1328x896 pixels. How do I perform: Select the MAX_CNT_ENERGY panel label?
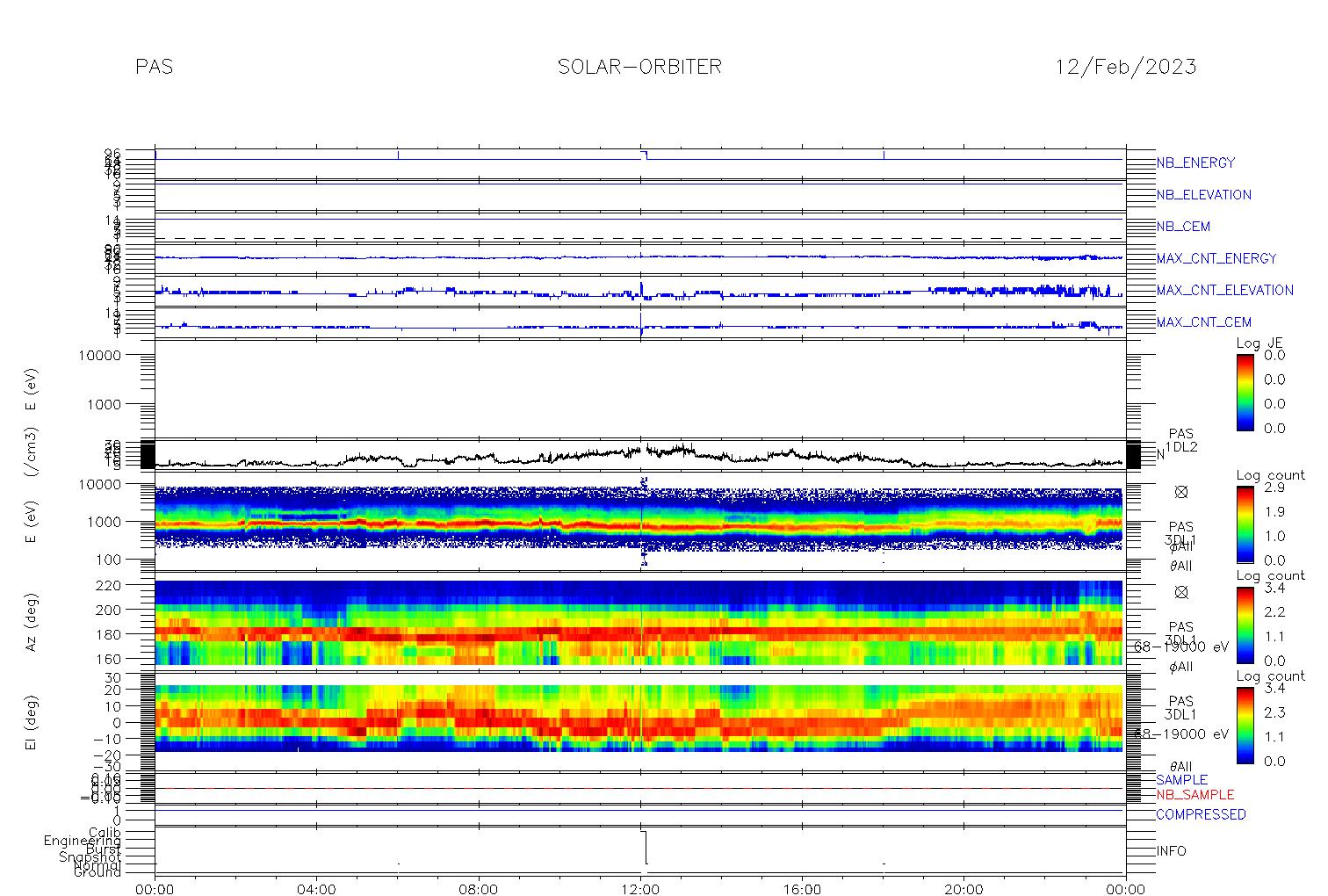point(1216,258)
